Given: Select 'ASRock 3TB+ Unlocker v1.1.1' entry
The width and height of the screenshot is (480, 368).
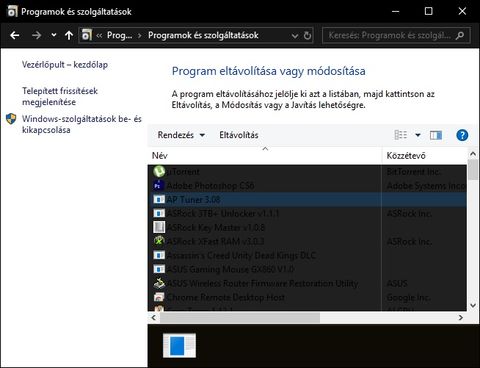Looking at the screenshot, I should [x=307, y=213].
